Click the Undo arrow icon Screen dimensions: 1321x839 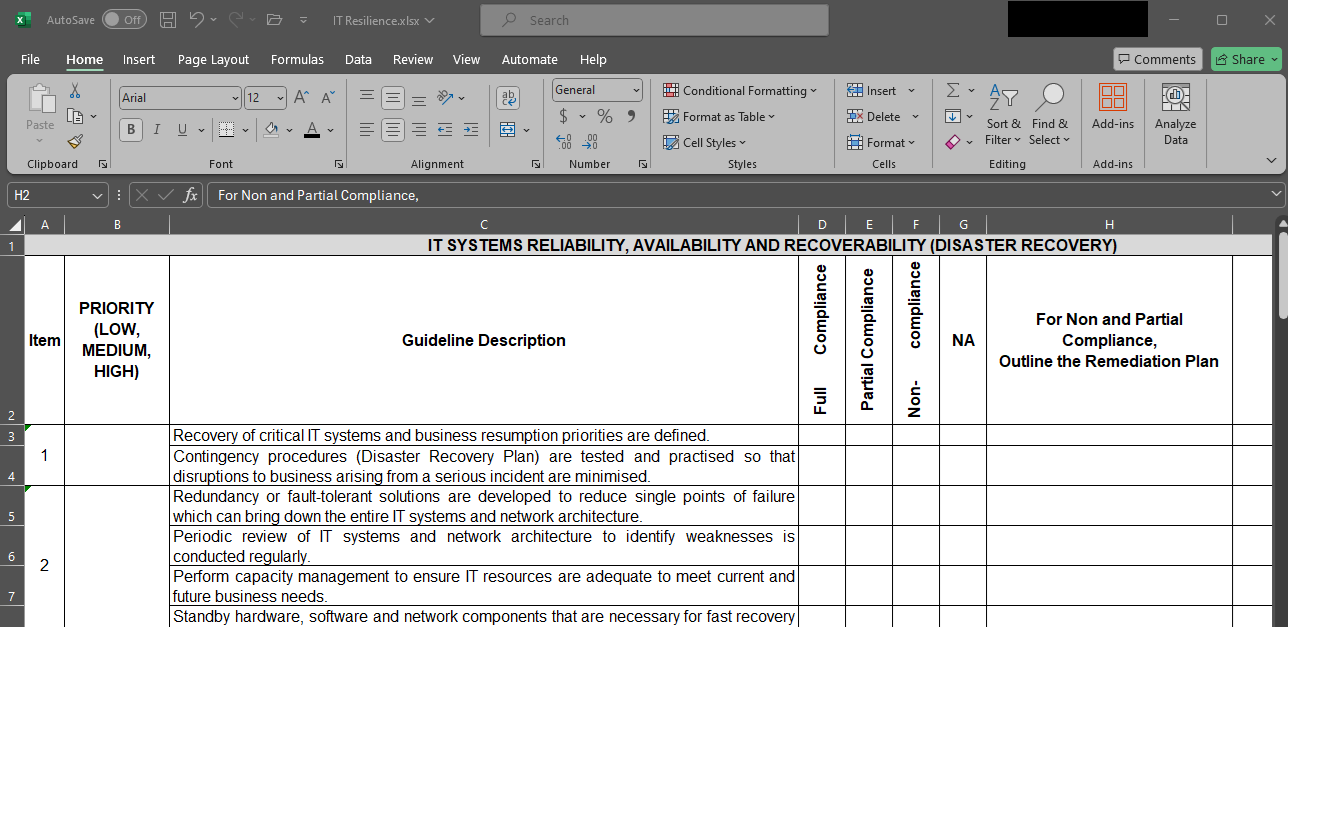click(x=197, y=20)
